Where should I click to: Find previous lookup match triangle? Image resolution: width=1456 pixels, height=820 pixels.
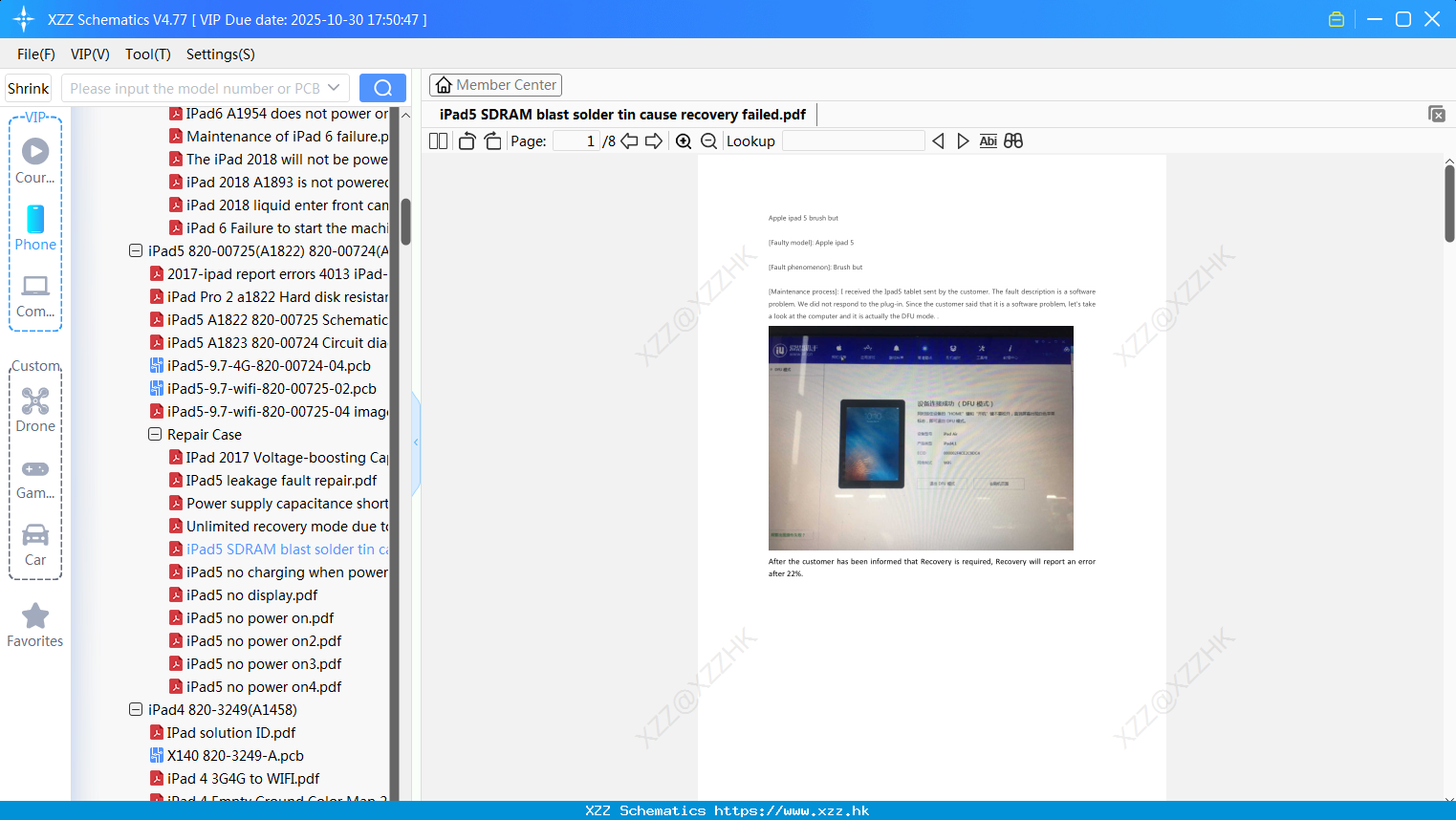(x=938, y=141)
